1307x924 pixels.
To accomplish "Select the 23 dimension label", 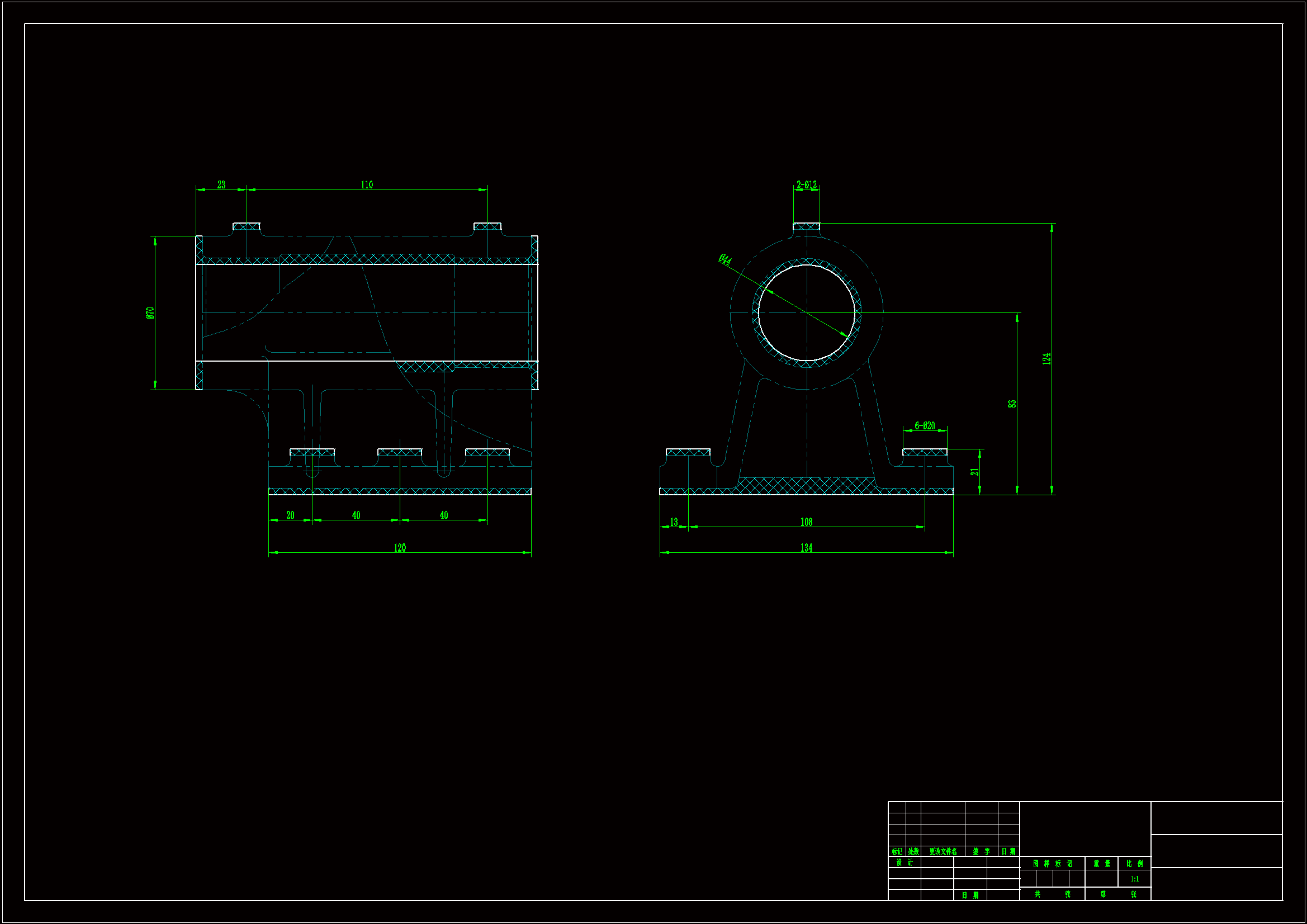I will (x=221, y=185).
